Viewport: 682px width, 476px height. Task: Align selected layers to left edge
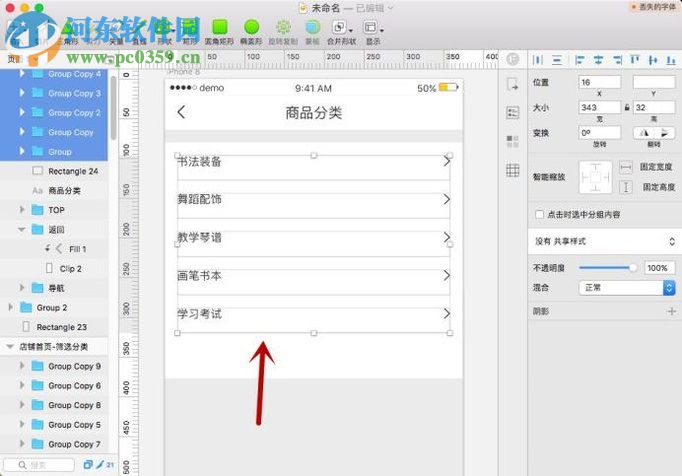pos(579,60)
